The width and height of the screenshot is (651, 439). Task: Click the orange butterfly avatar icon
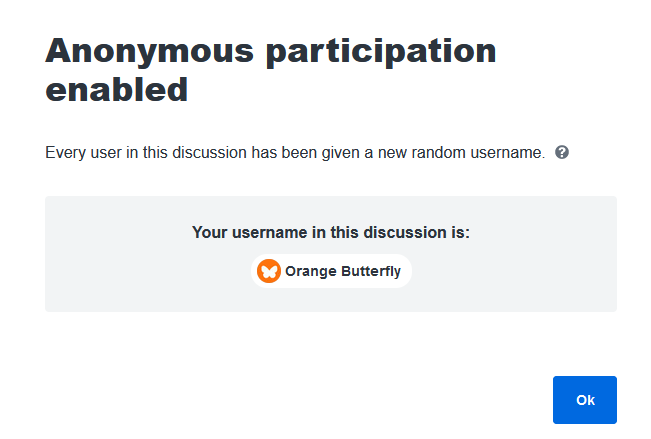coord(269,271)
